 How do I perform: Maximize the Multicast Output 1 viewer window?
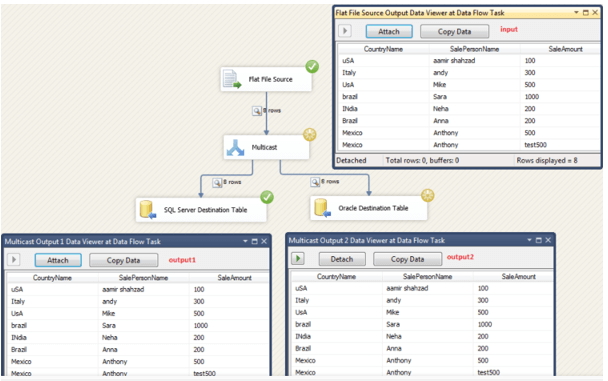254,241
